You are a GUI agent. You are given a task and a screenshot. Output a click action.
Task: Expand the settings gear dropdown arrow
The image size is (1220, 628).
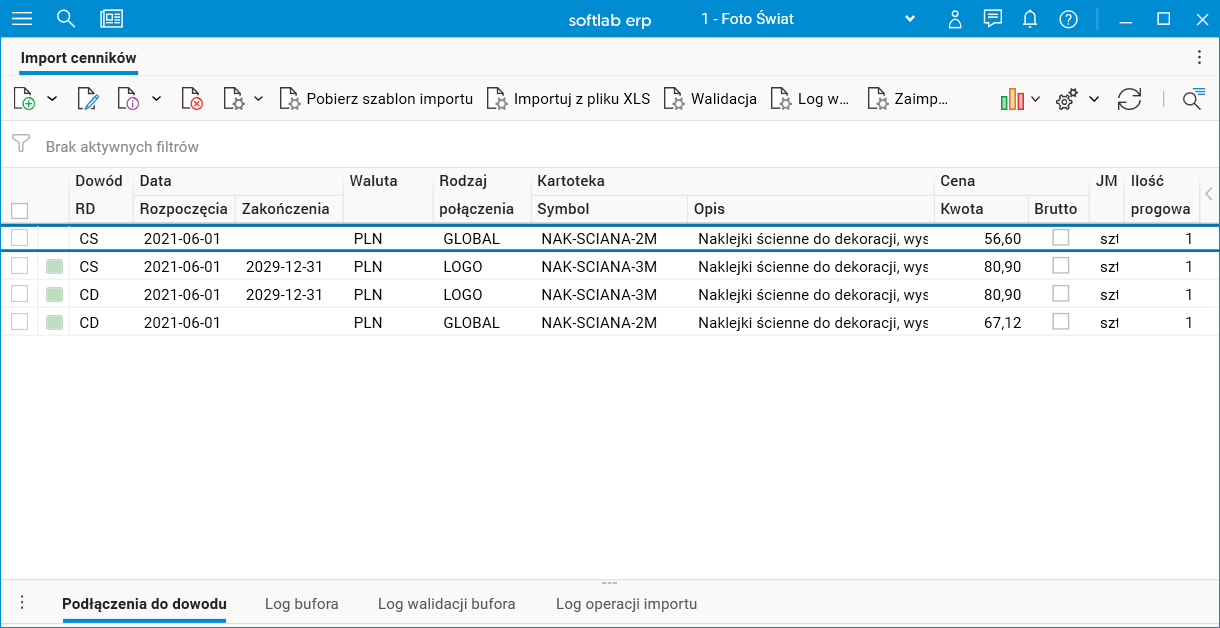(1094, 99)
